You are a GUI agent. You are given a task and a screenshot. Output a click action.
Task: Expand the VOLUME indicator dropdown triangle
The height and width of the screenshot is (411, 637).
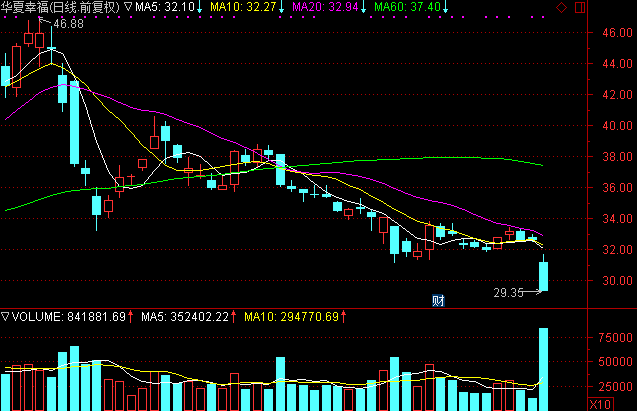(5, 316)
